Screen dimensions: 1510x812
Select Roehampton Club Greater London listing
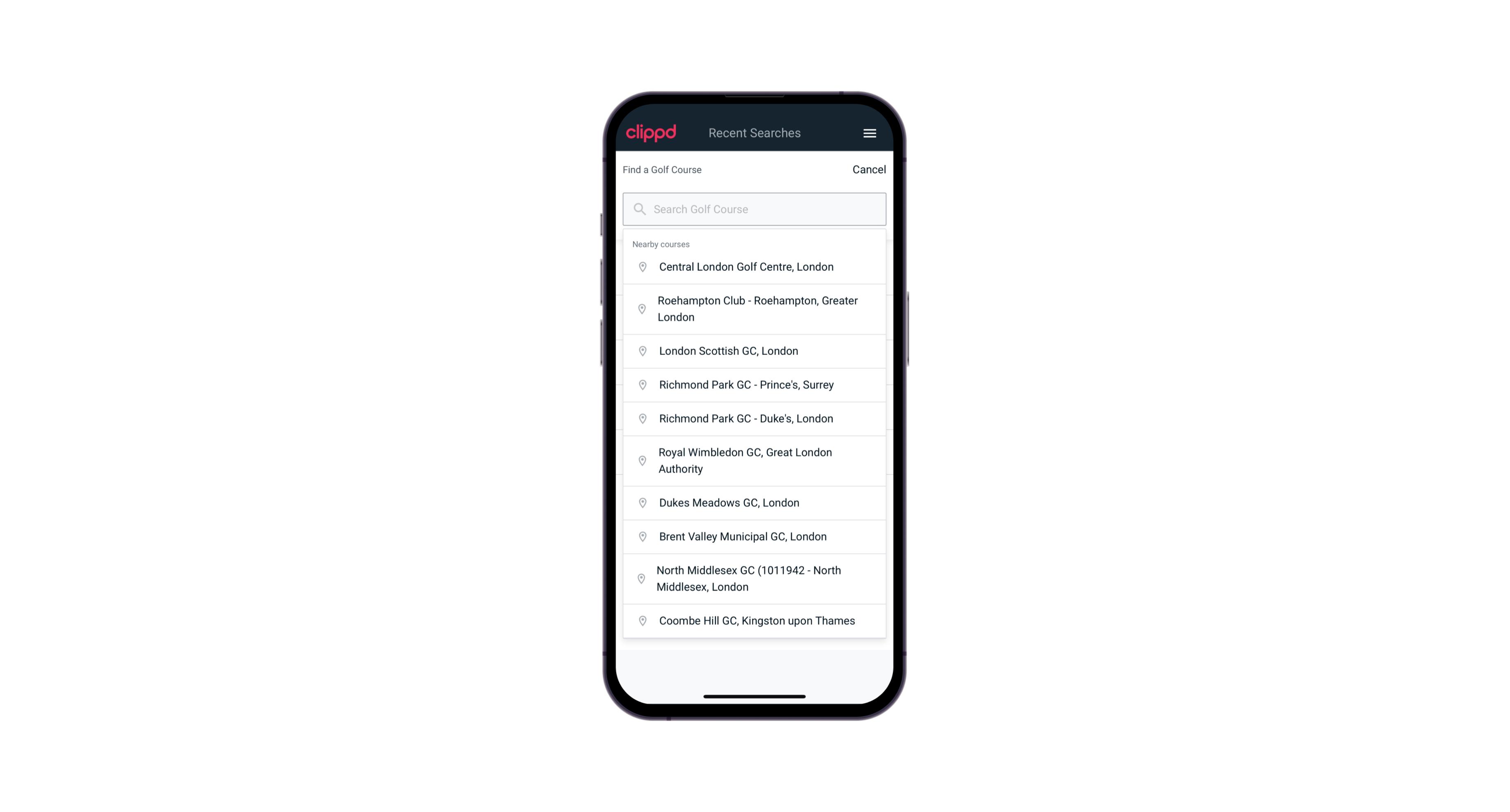754,309
